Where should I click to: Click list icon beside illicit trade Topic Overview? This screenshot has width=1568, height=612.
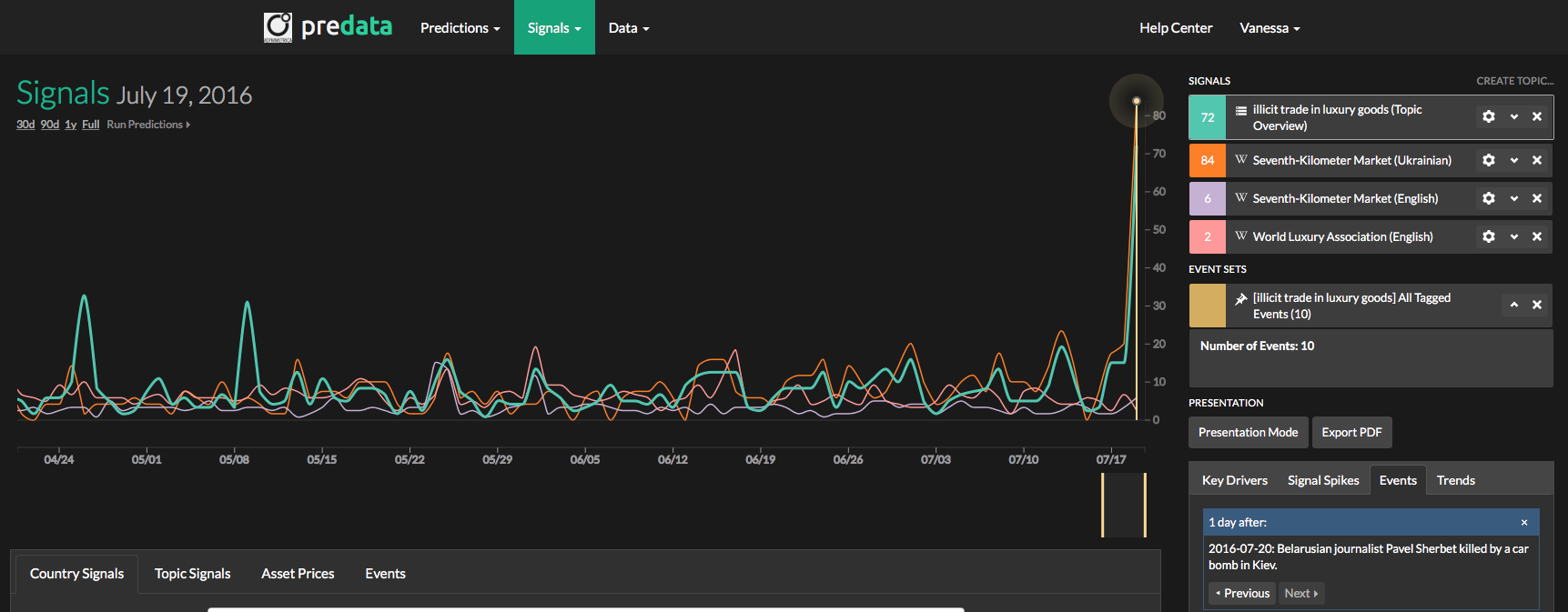click(x=1241, y=110)
